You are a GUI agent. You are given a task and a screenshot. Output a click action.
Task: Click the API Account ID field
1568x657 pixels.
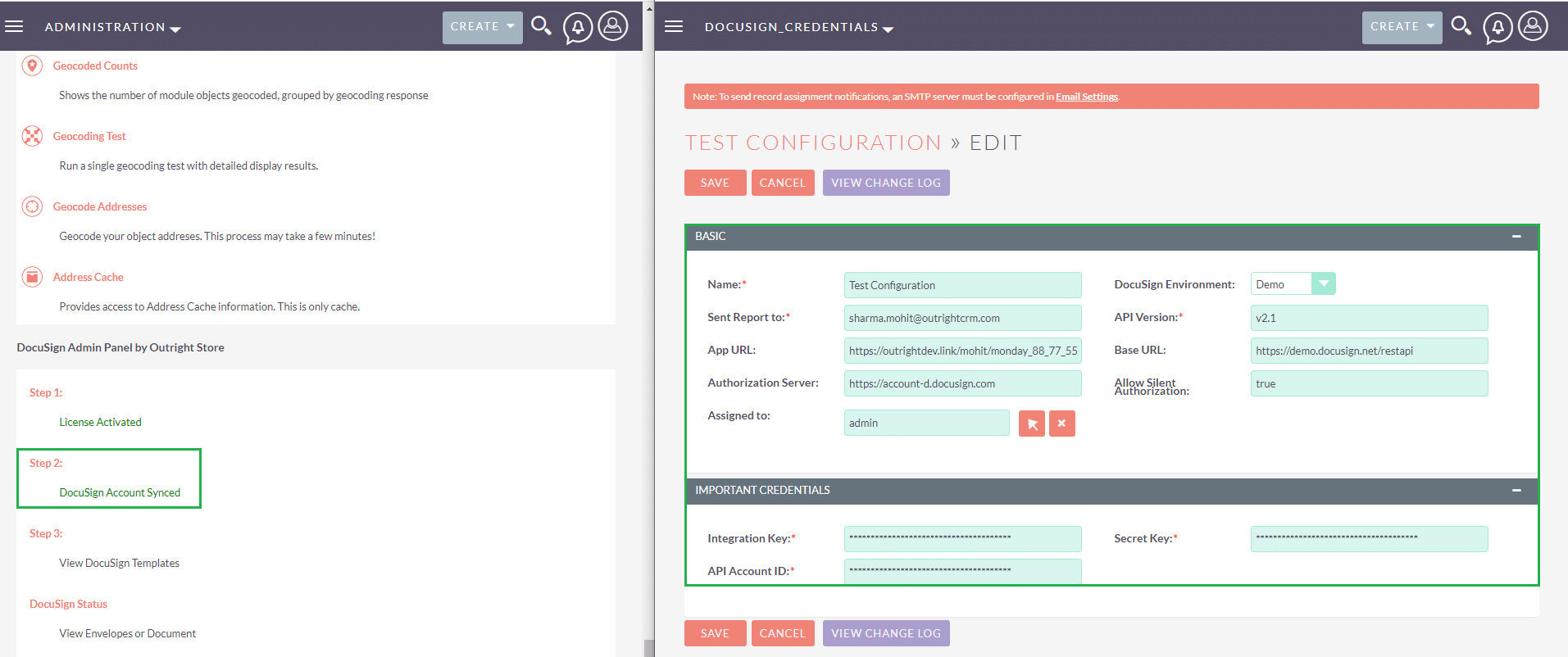pos(962,571)
